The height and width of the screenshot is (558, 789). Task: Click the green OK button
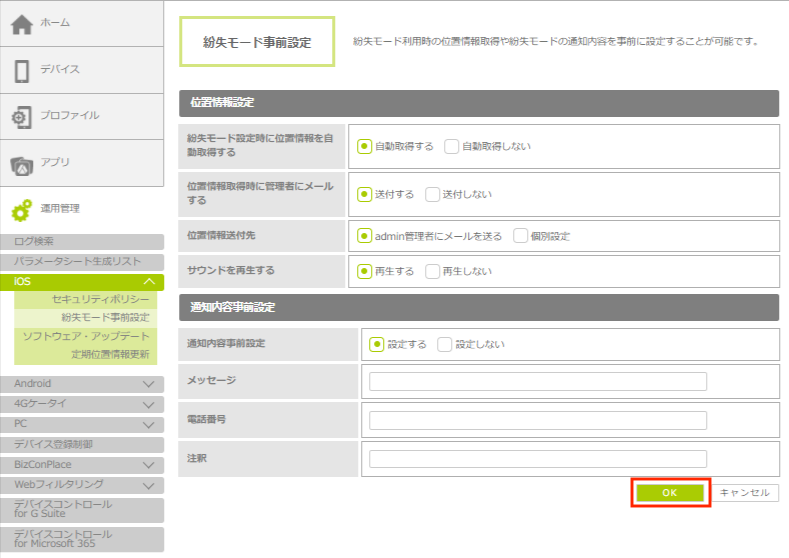click(x=670, y=493)
